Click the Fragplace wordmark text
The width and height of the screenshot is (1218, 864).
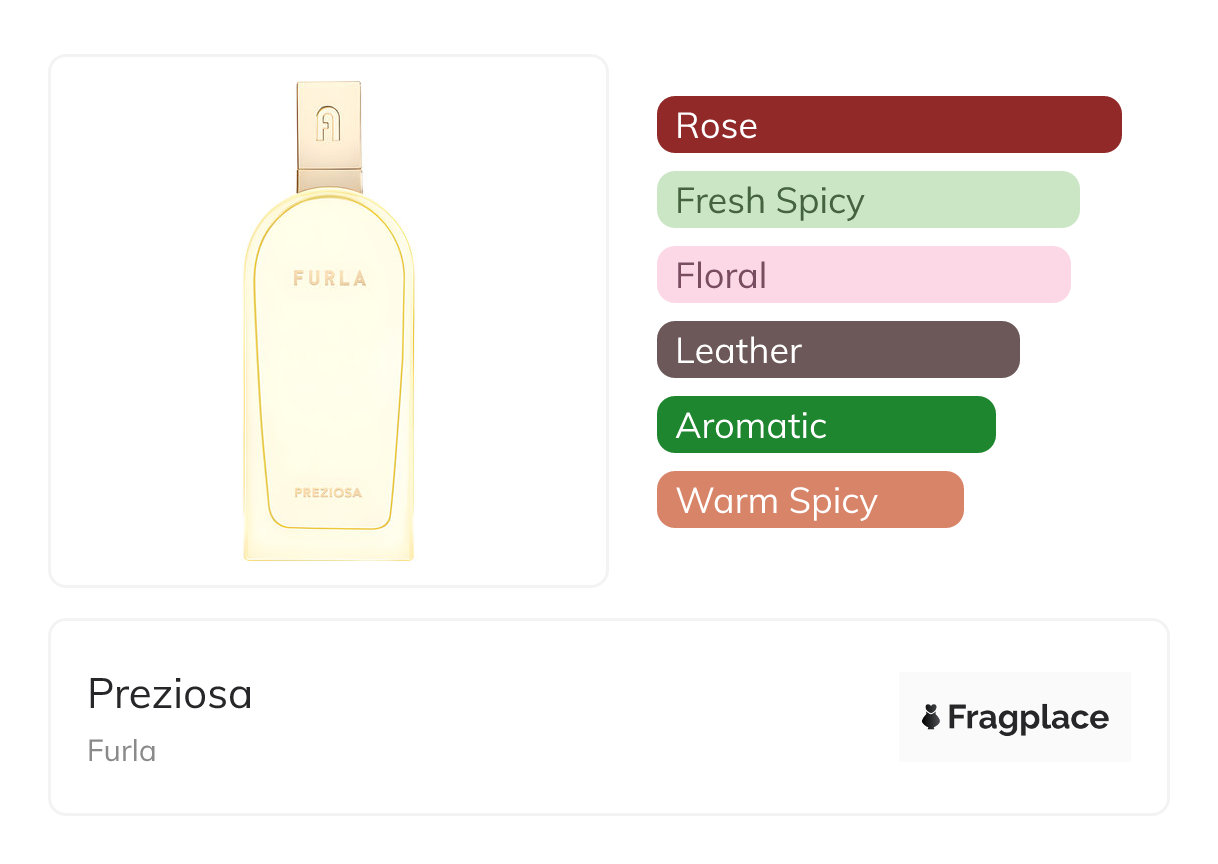pos(1028,717)
